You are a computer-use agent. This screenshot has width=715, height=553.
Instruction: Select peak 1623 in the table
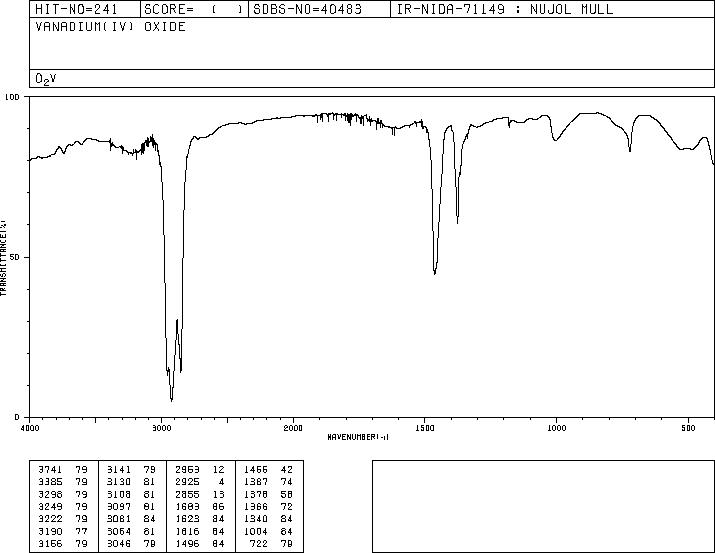tap(187, 519)
